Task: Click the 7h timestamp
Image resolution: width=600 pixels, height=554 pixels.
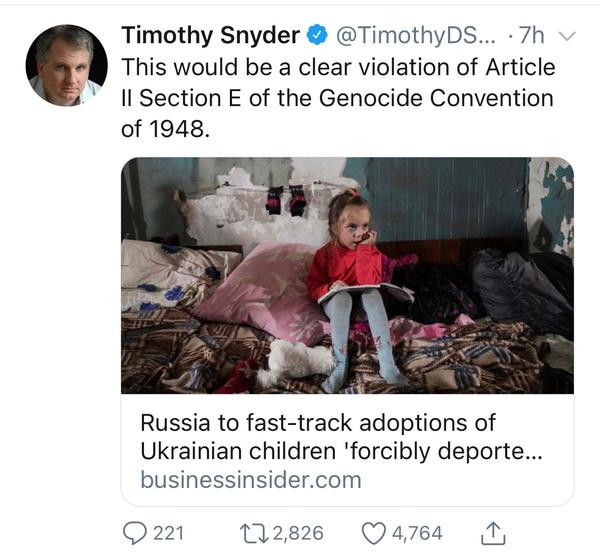Action: (528, 36)
